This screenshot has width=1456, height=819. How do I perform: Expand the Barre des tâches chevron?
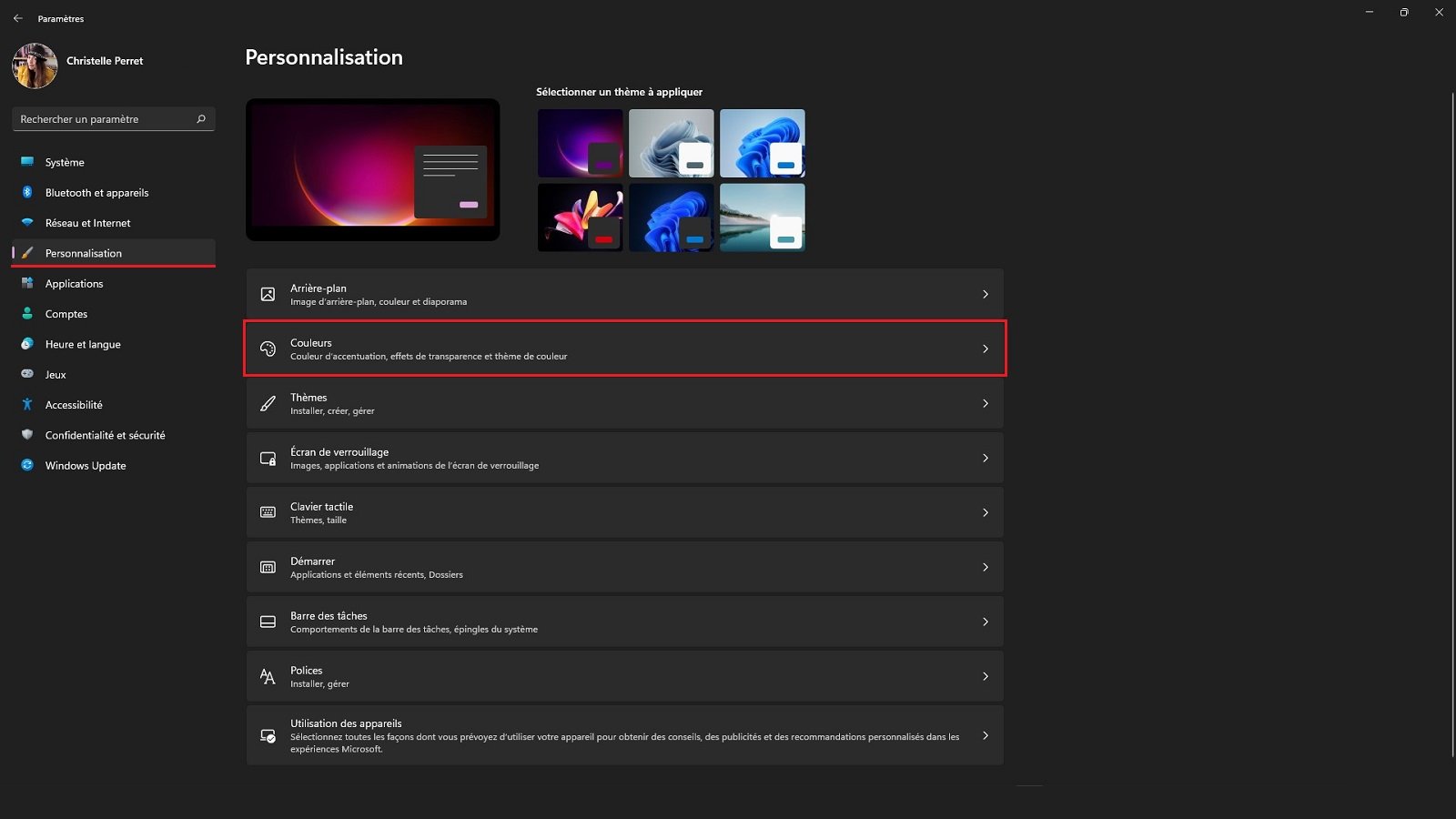(x=985, y=622)
